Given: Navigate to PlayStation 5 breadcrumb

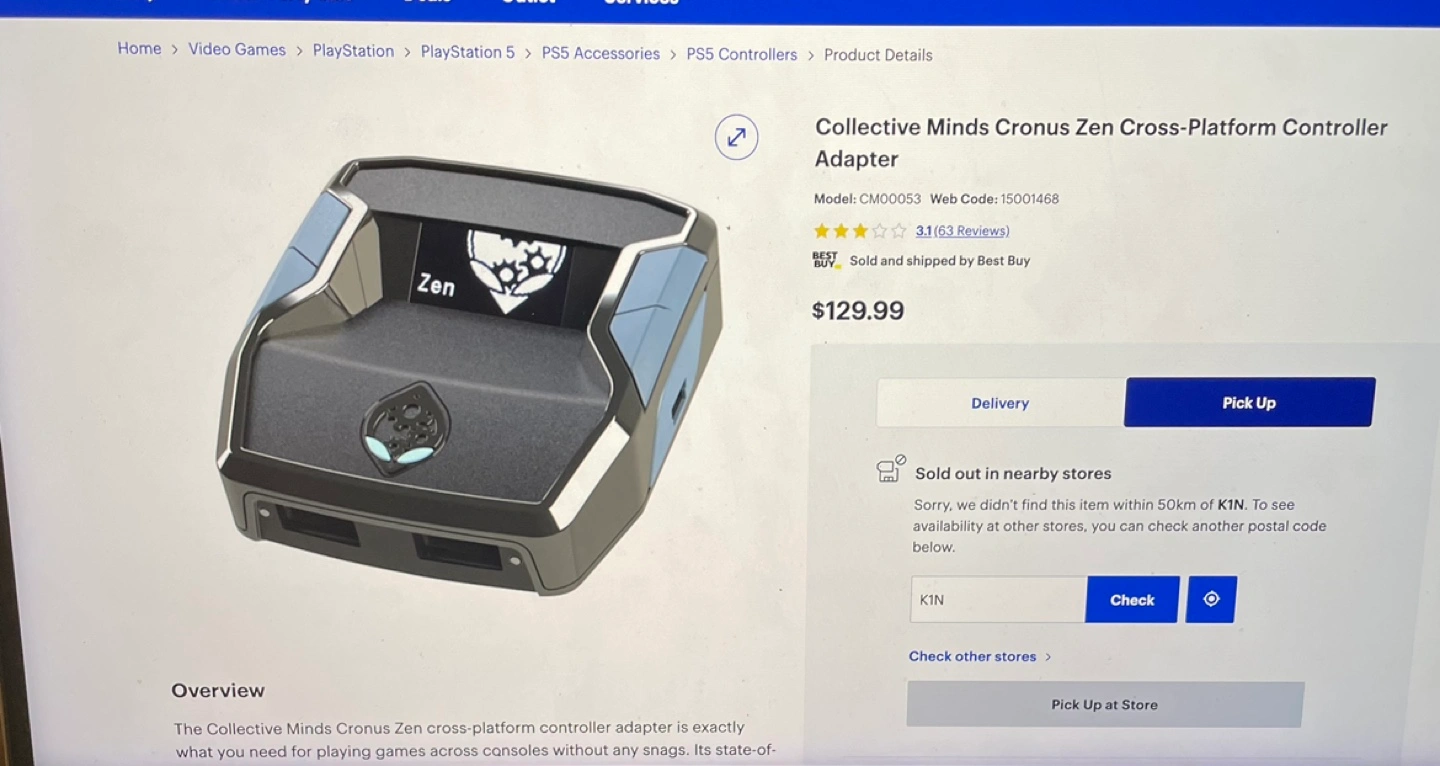Looking at the screenshot, I should pos(467,52).
